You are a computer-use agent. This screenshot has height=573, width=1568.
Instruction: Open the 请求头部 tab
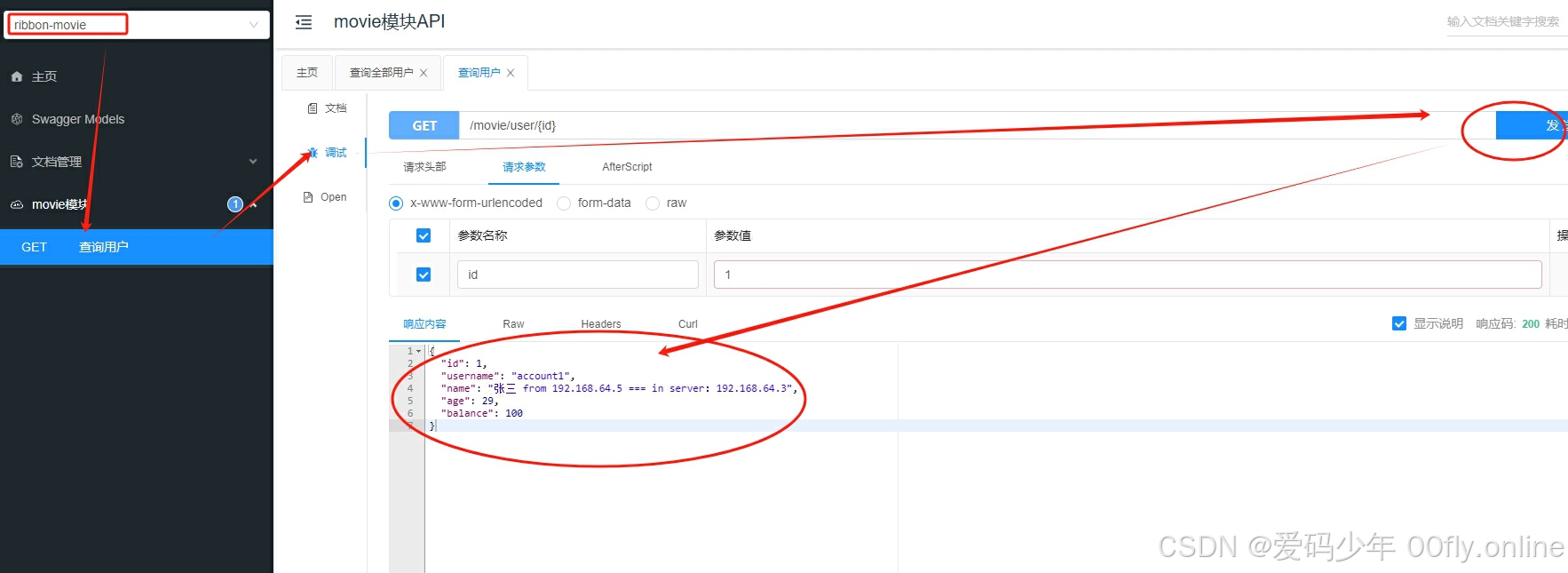pyautogui.click(x=424, y=167)
